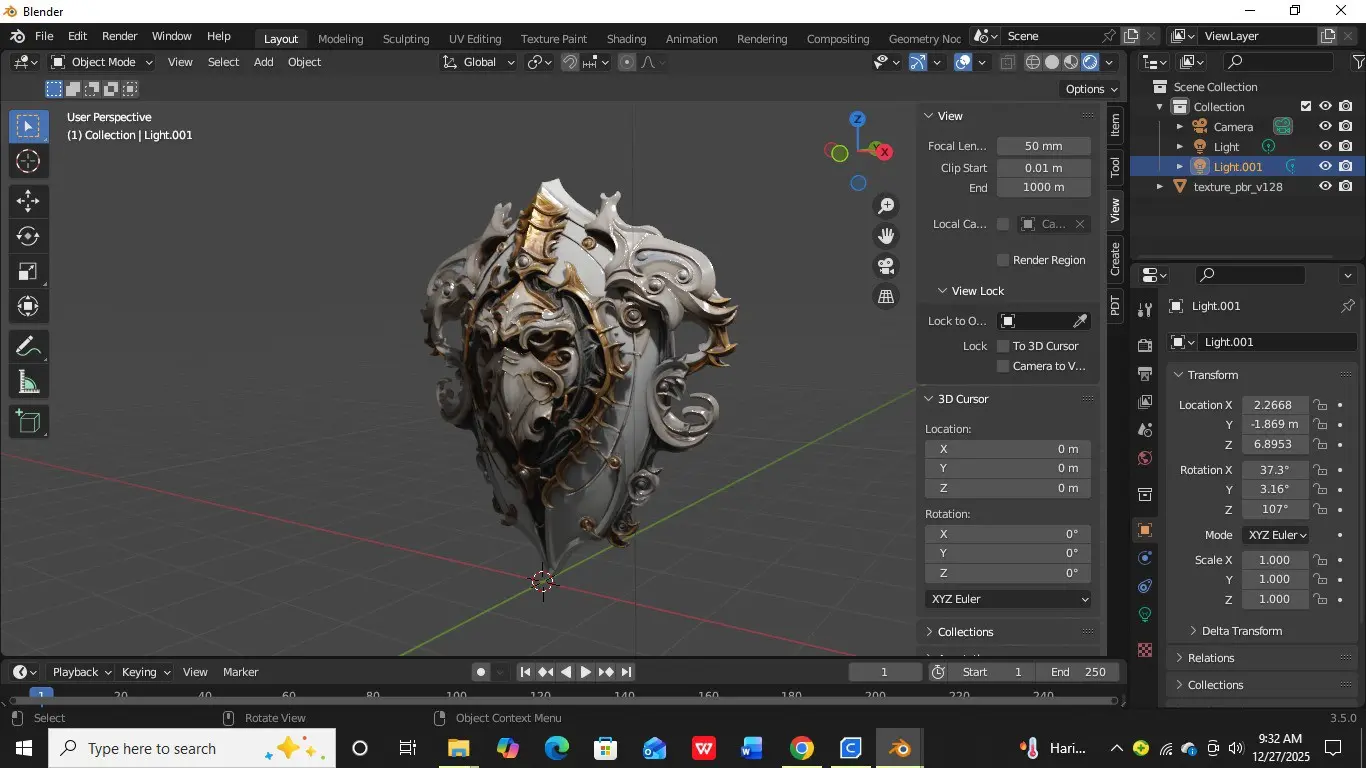This screenshot has width=1366, height=768.
Task: Open the 3D Cursor XYZ Euler dropdown
Action: (x=1009, y=599)
